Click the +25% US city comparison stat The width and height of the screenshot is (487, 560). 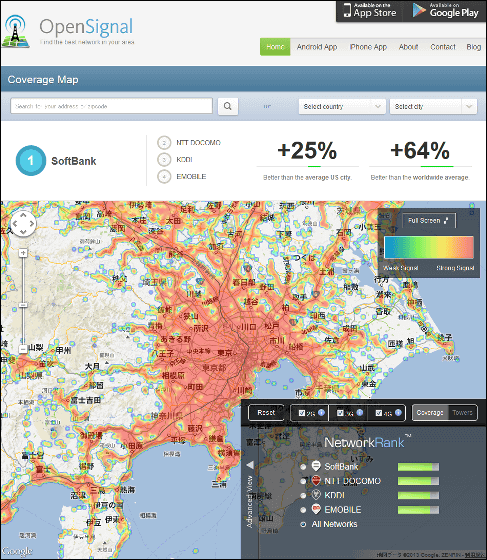point(307,150)
